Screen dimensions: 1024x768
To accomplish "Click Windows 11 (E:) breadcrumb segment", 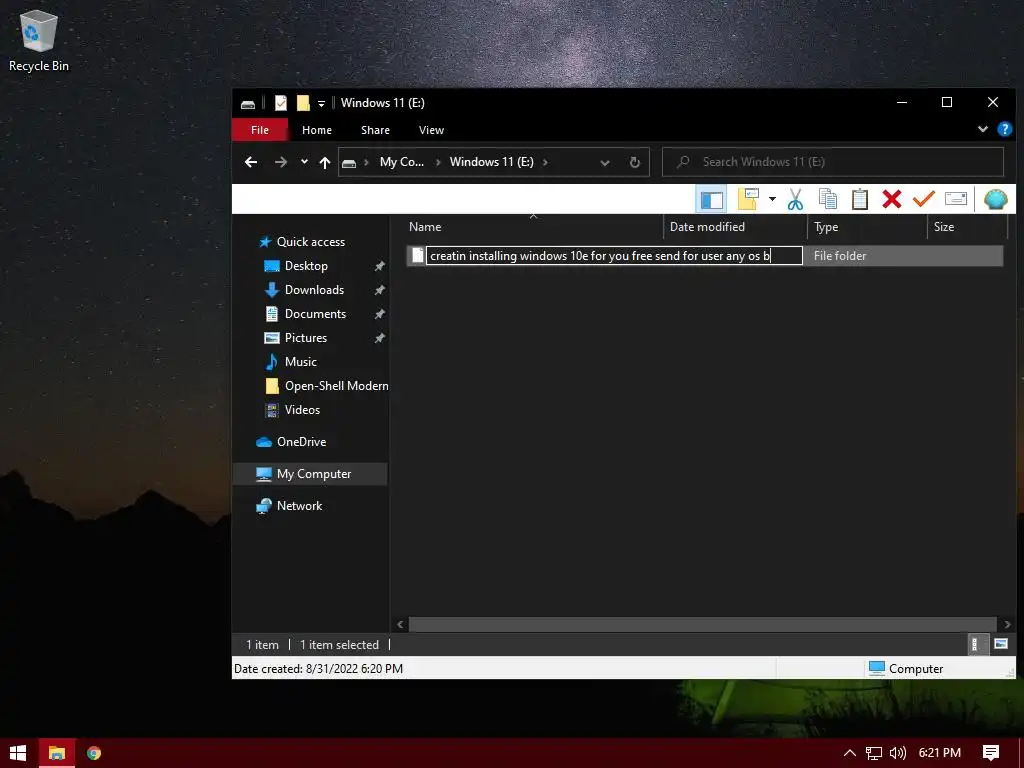I will point(491,162).
